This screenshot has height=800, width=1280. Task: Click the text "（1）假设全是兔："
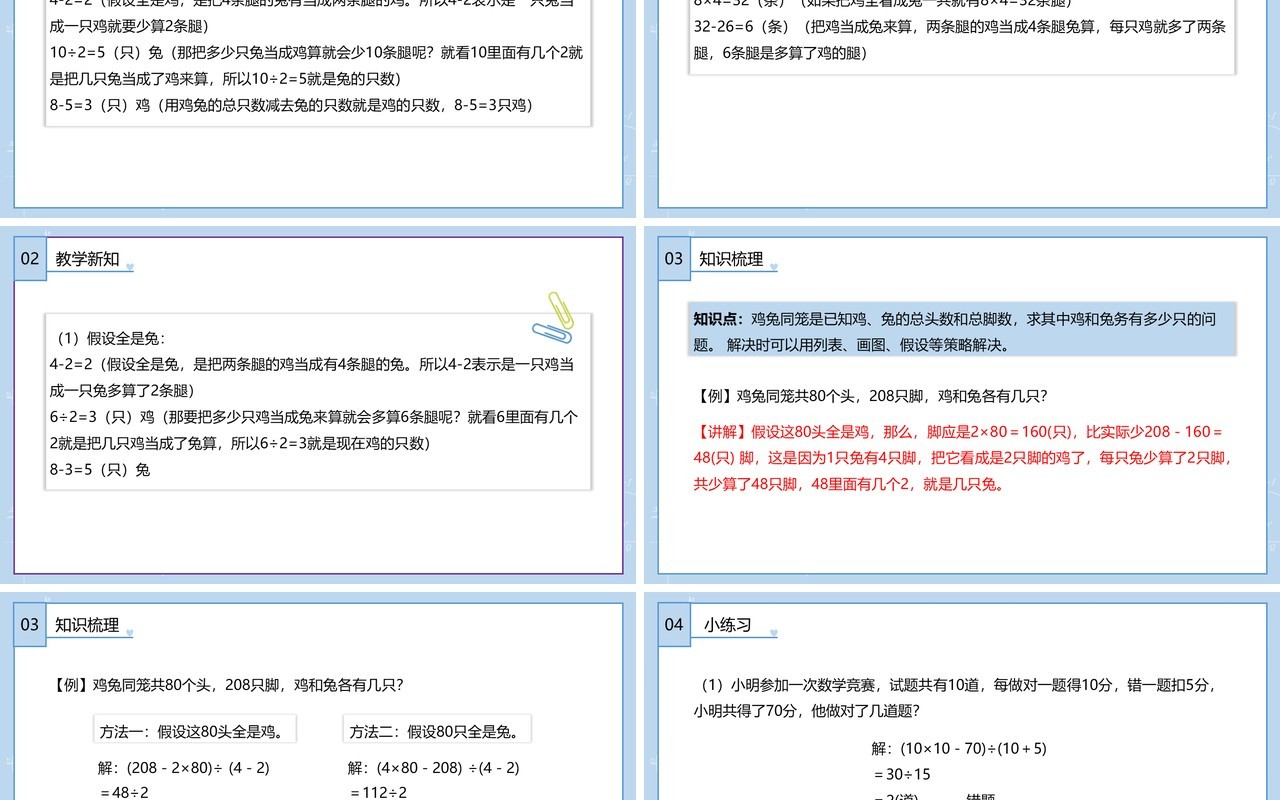(109, 338)
